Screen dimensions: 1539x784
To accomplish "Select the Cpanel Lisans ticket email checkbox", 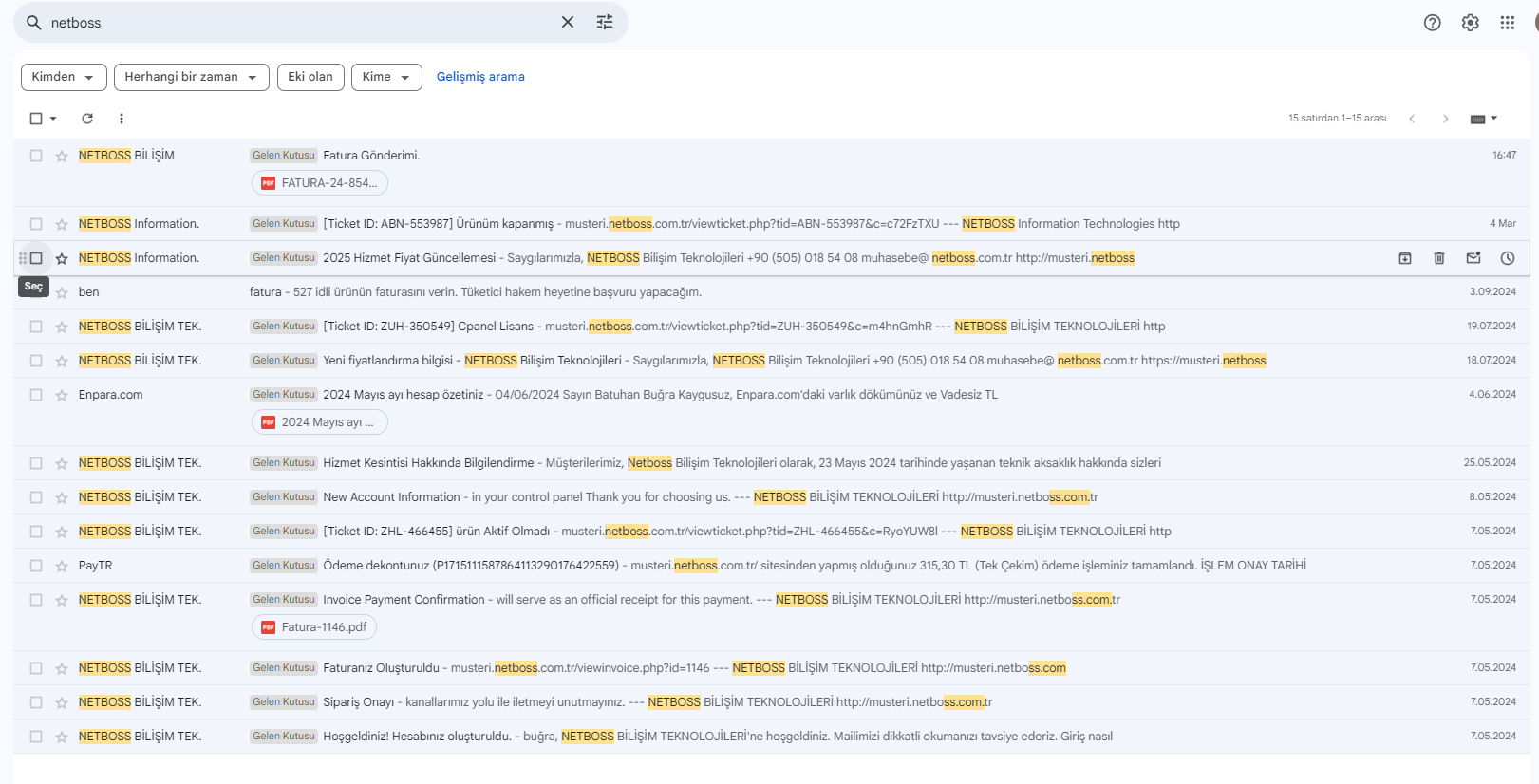I will tap(36, 327).
